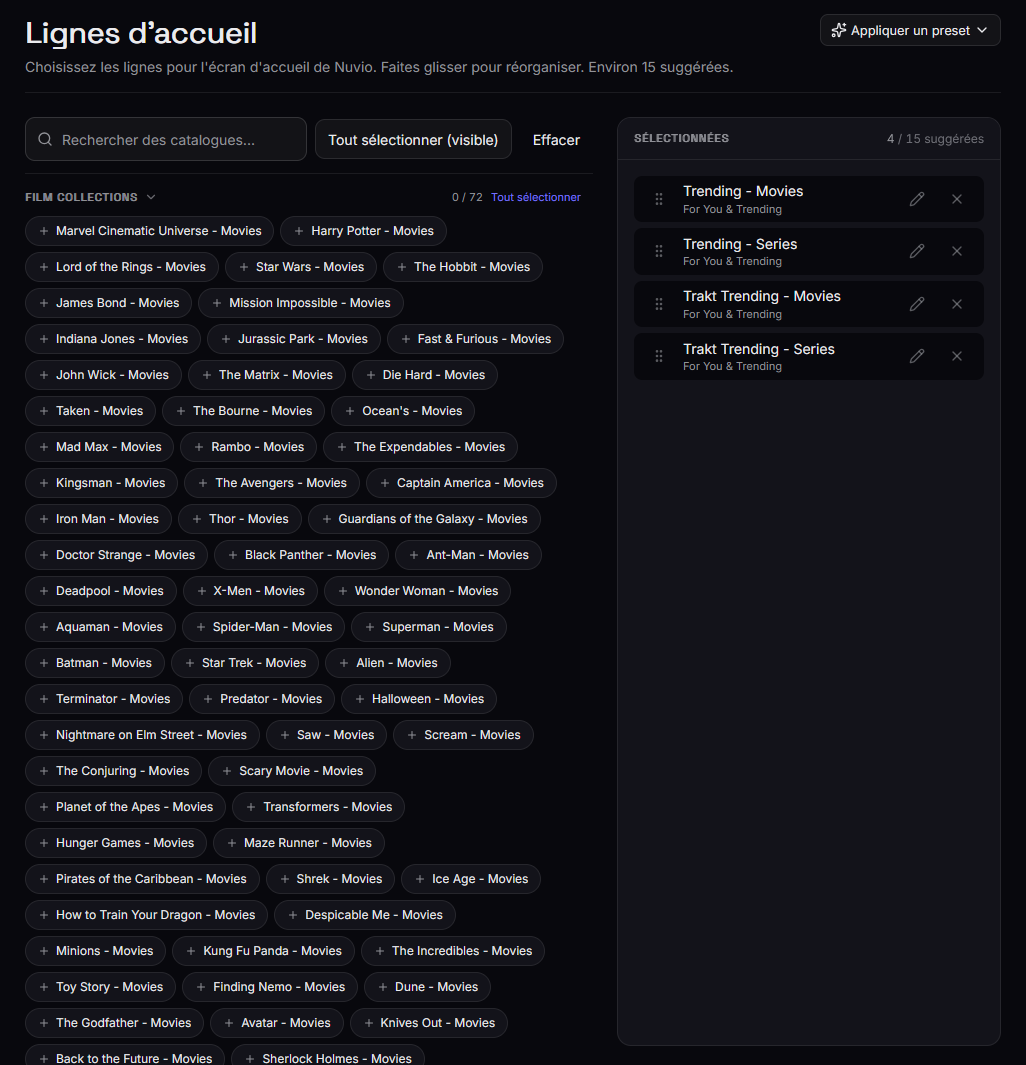This screenshot has width=1026, height=1065.
Task: Remove Trakt Trending - Movies row
Action: [x=957, y=304]
